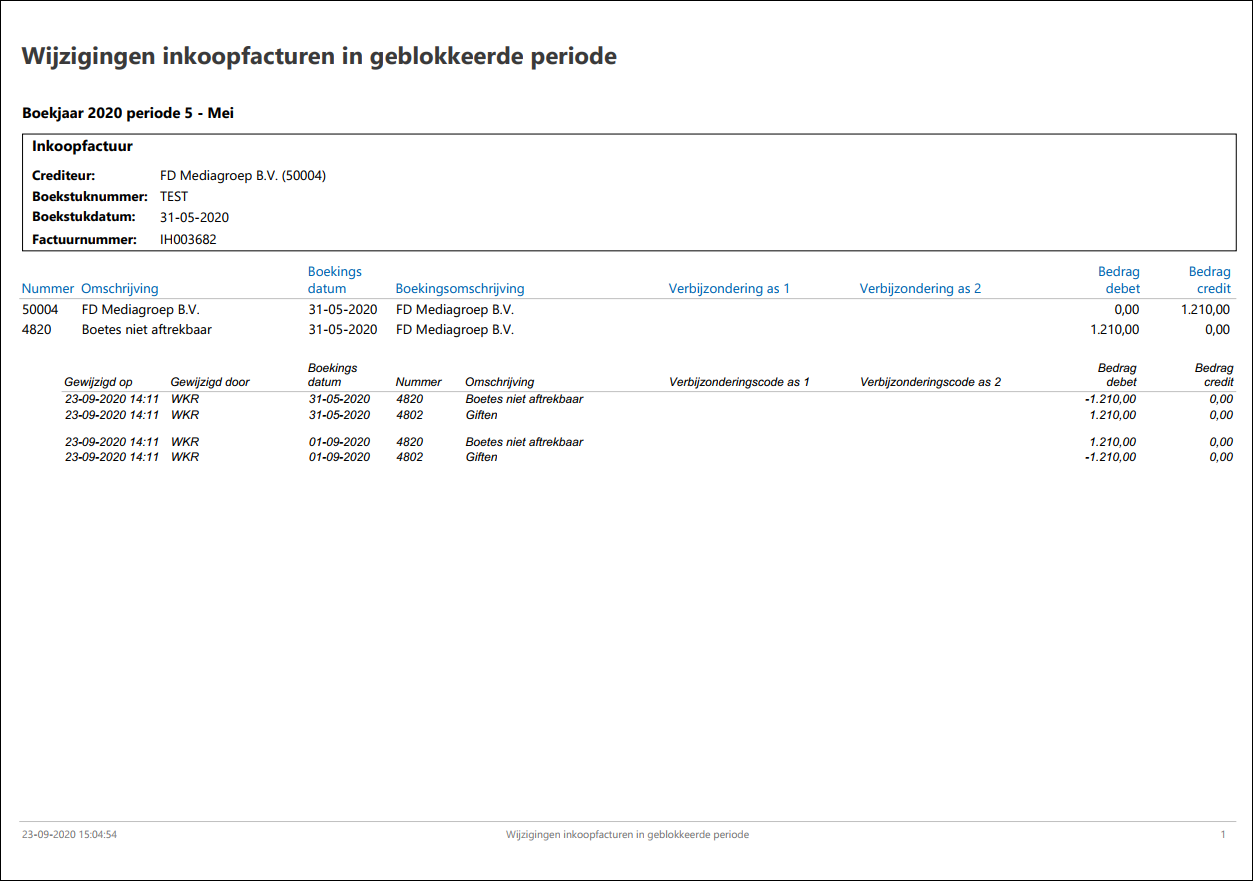Select the 'Boekjaar 2020 periode 5 - Mei' heading
The image size is (1253, 881).
pos(128,114)
